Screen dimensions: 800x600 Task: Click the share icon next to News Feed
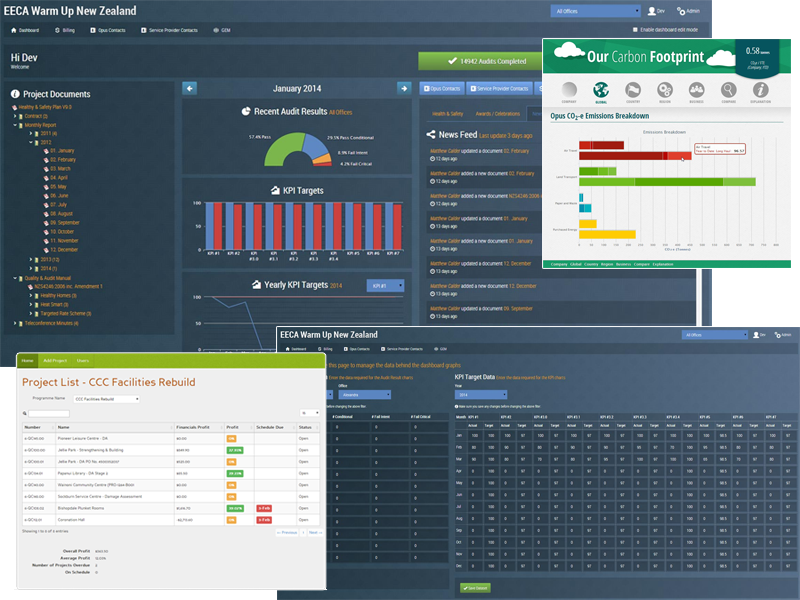[431, 134]
